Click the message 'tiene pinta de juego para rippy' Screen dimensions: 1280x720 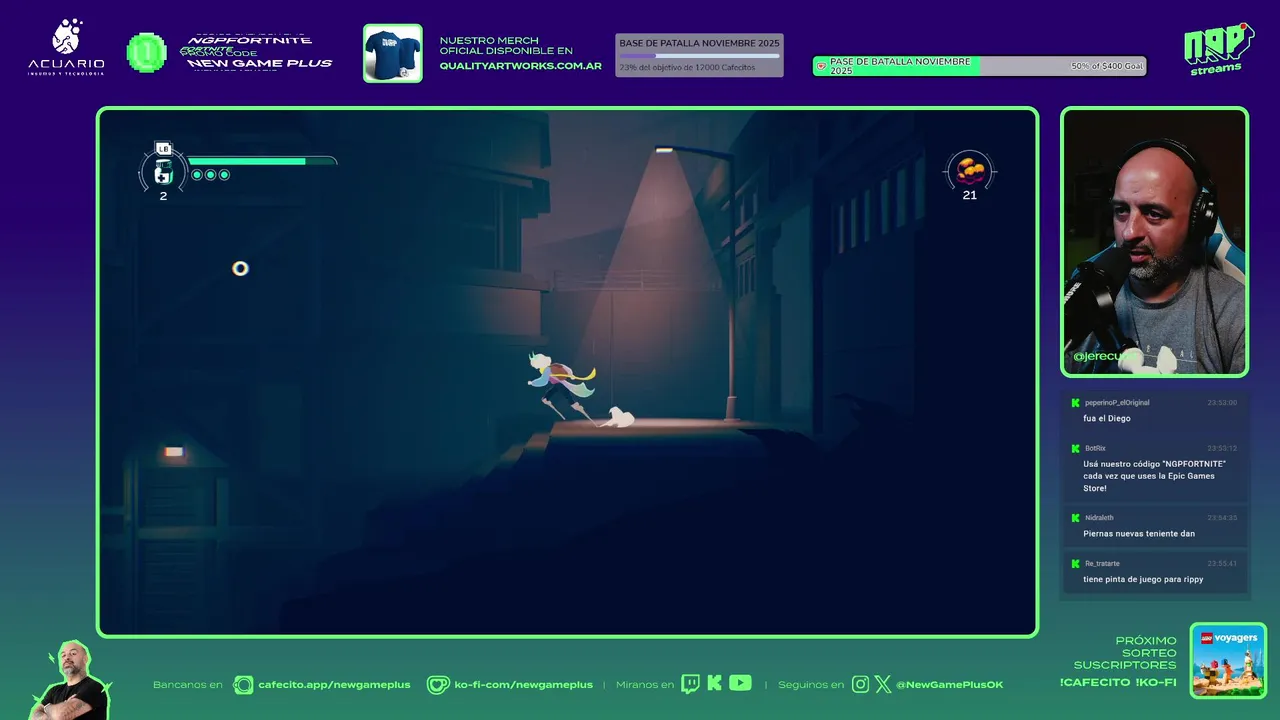1143,580
